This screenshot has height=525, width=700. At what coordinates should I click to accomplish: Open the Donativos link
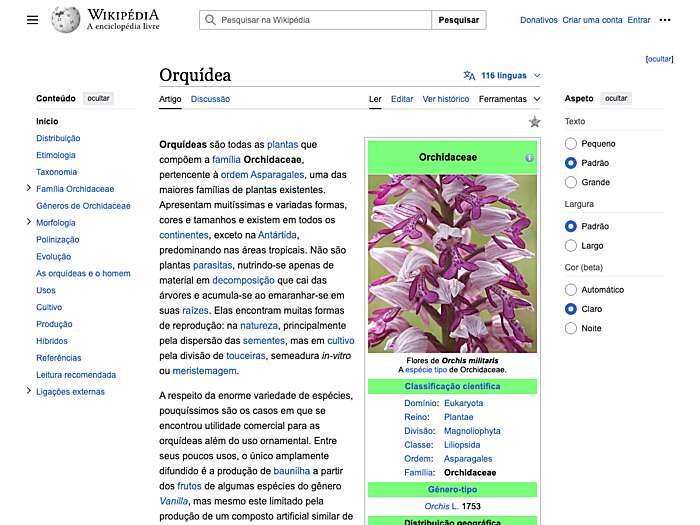[x=539, y=20]
